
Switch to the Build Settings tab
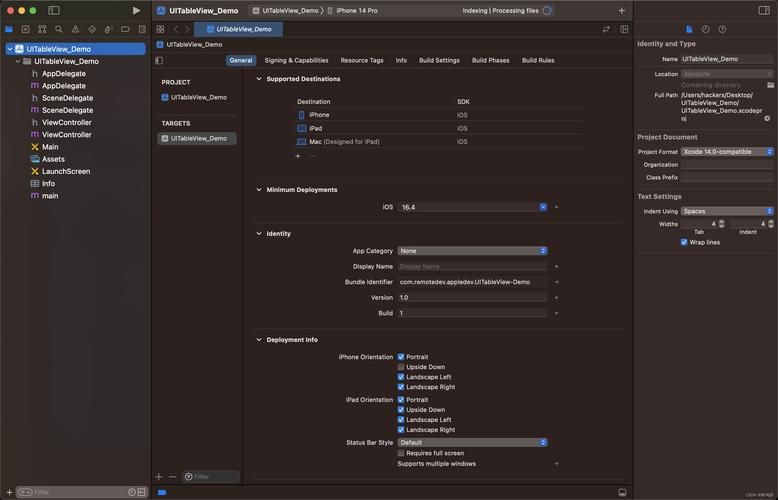tap(439, 61)
